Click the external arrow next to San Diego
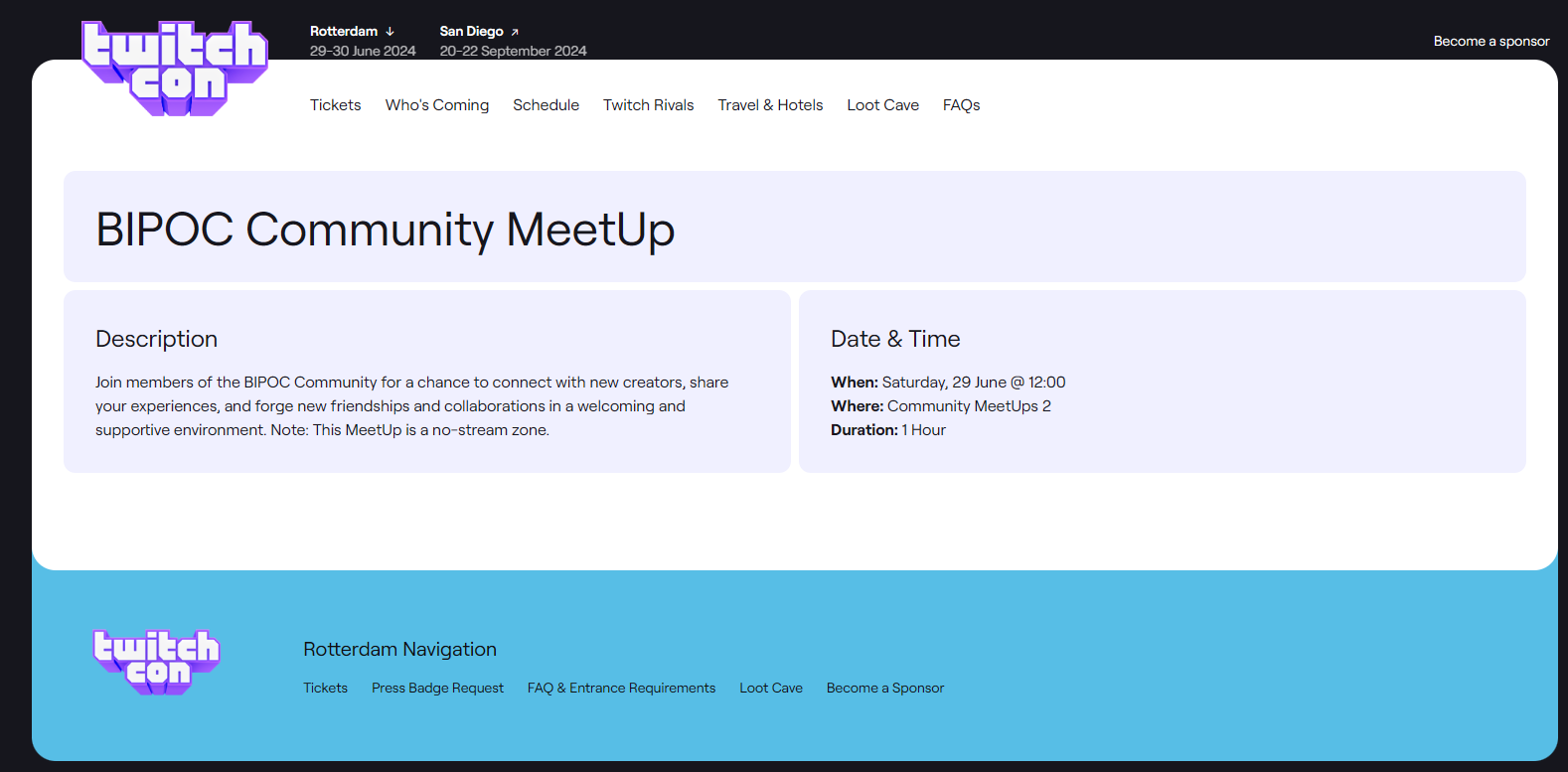The width and height of the screenshot is (1568, 772). (515, 32)
